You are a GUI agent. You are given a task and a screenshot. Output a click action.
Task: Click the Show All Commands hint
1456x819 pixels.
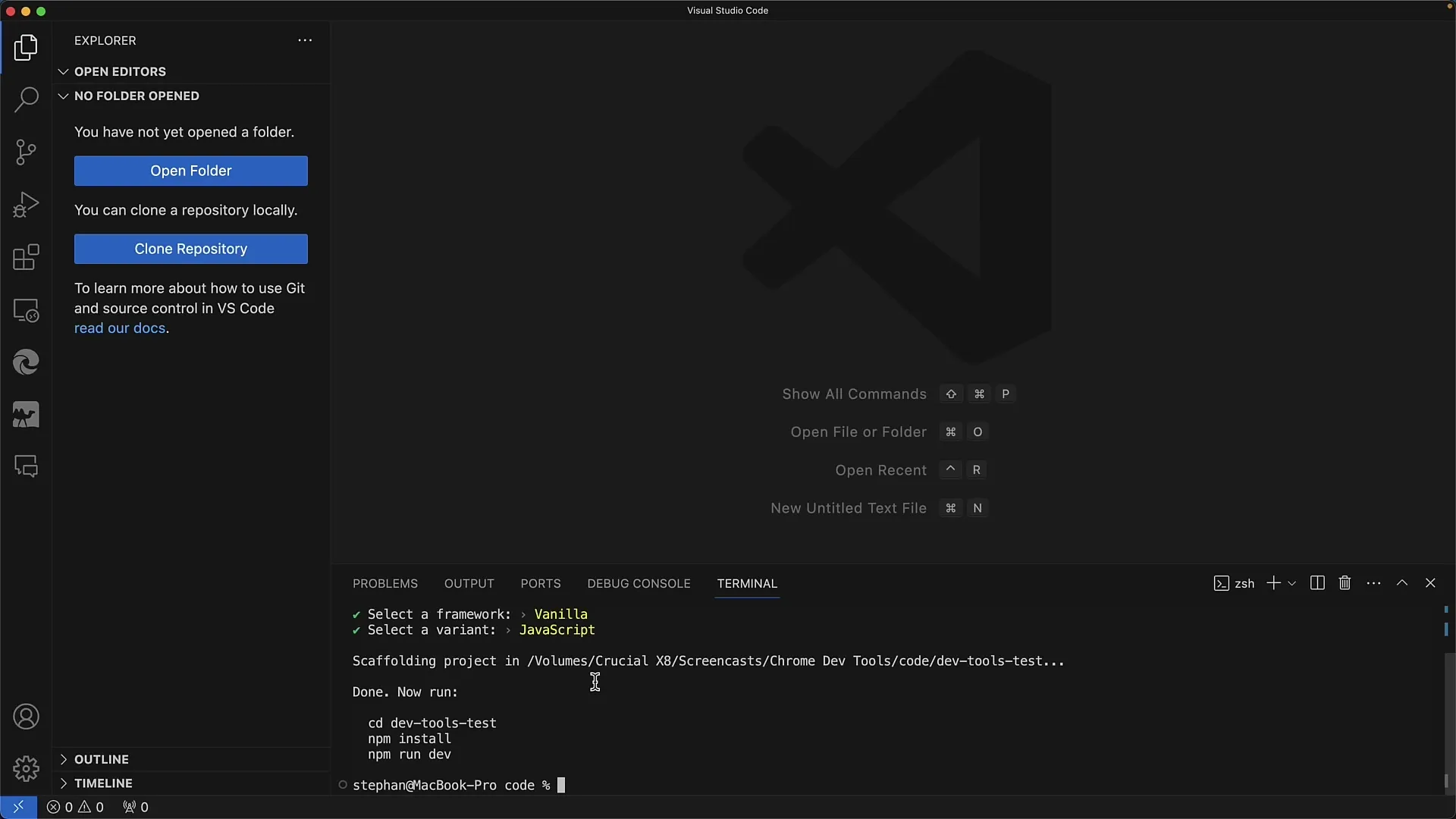pos(898,394)
